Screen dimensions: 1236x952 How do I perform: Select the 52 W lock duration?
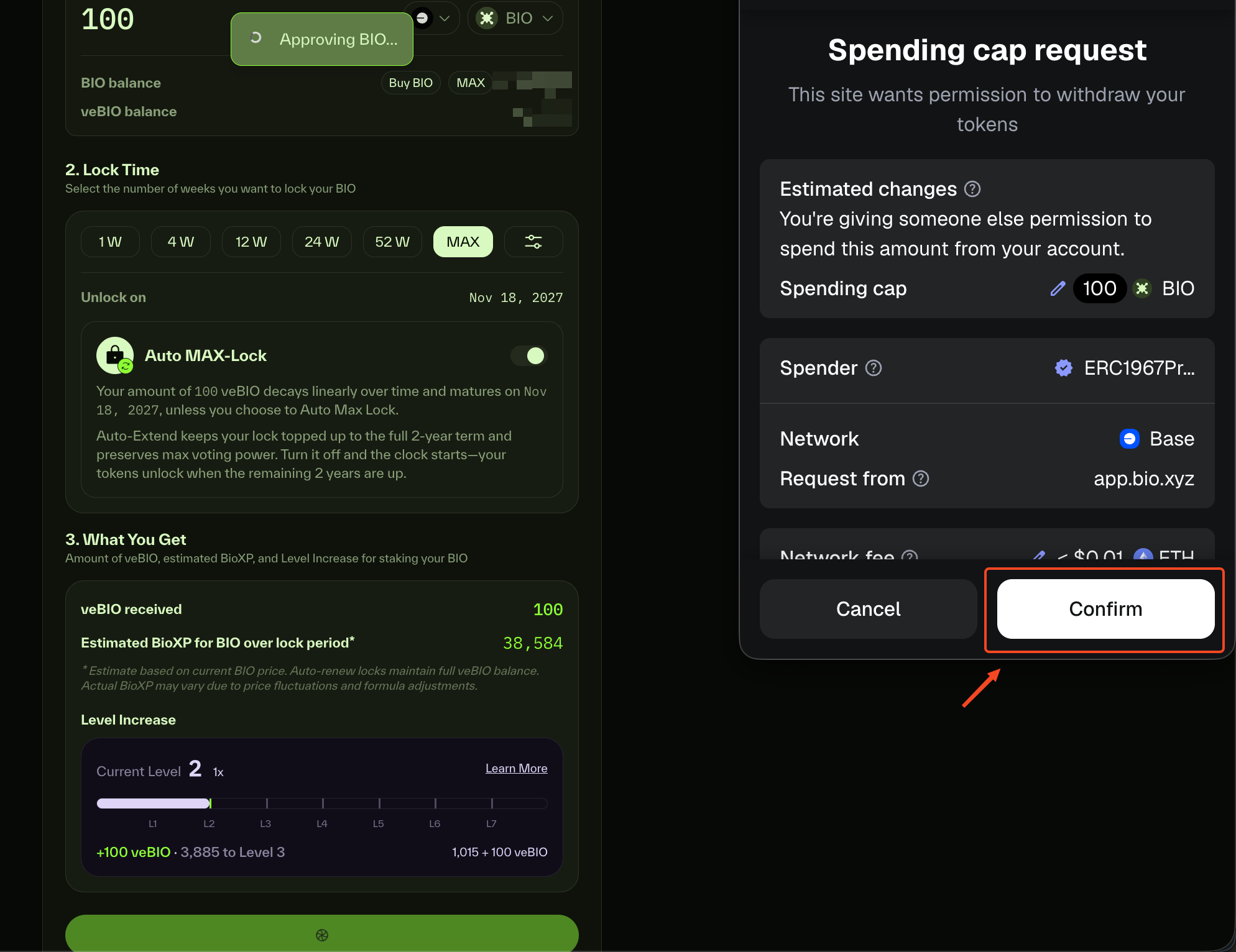(392, 242)
